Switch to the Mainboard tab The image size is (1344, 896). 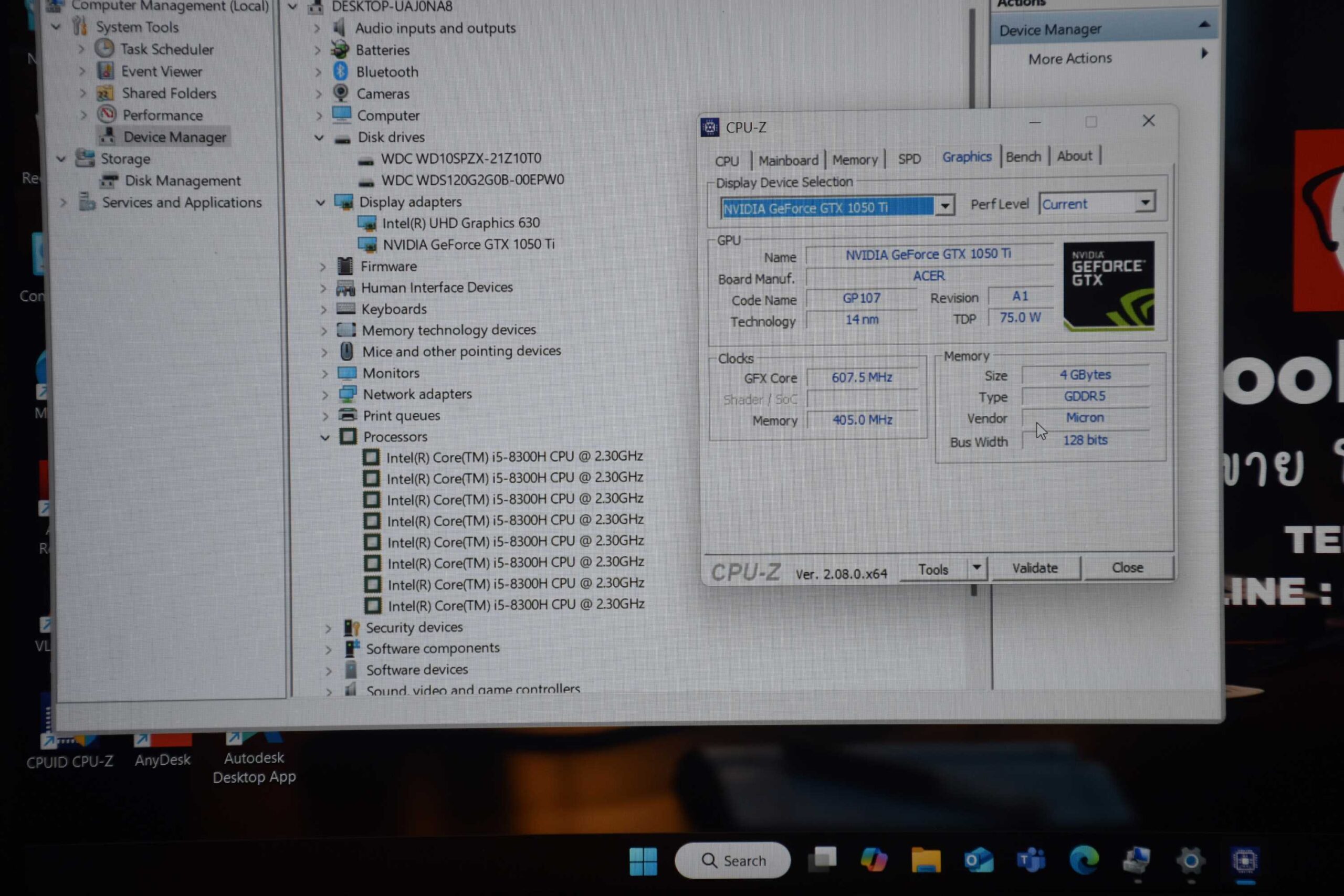[788, 160]
